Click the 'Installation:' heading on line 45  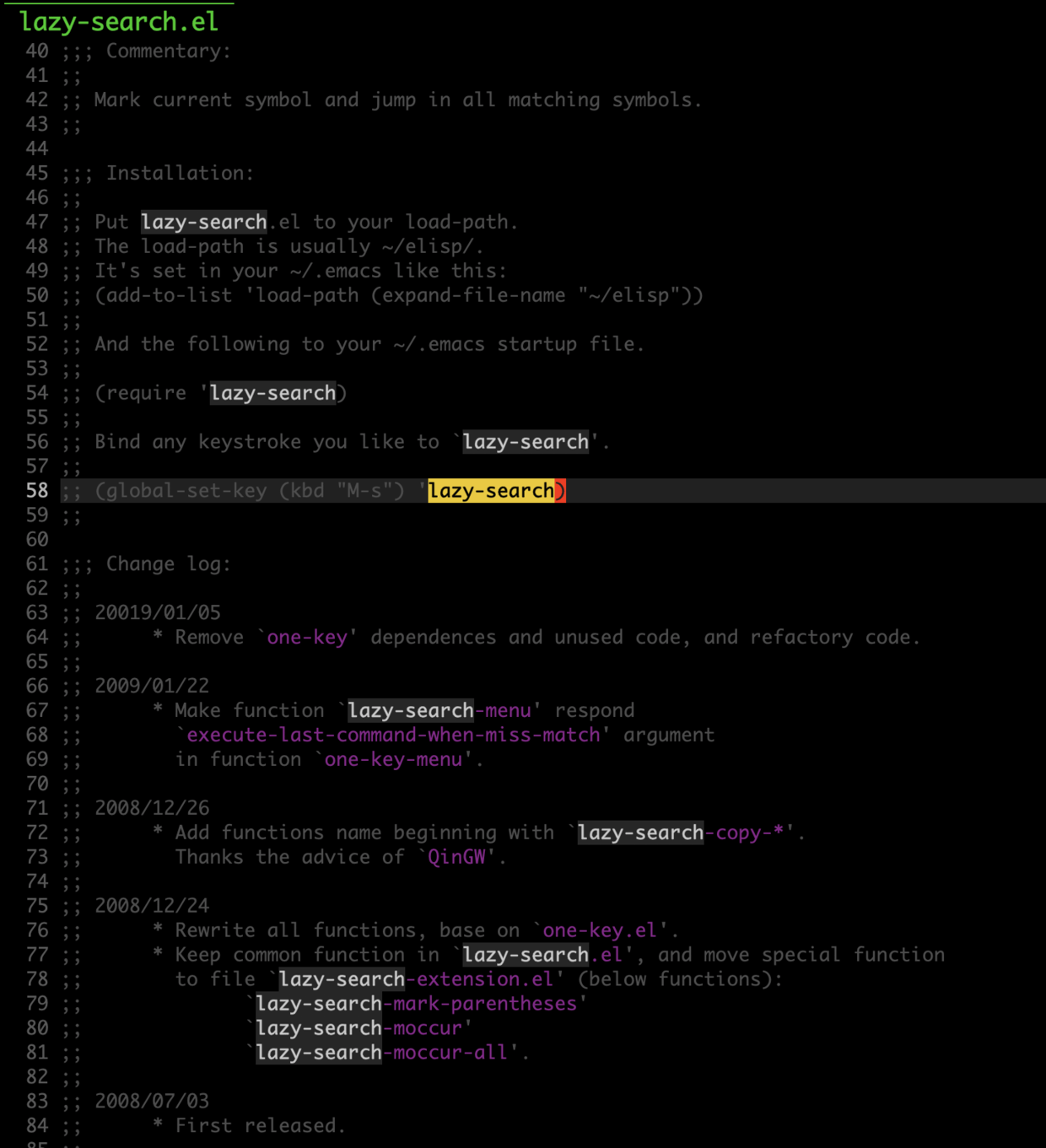tap(180, 174)
